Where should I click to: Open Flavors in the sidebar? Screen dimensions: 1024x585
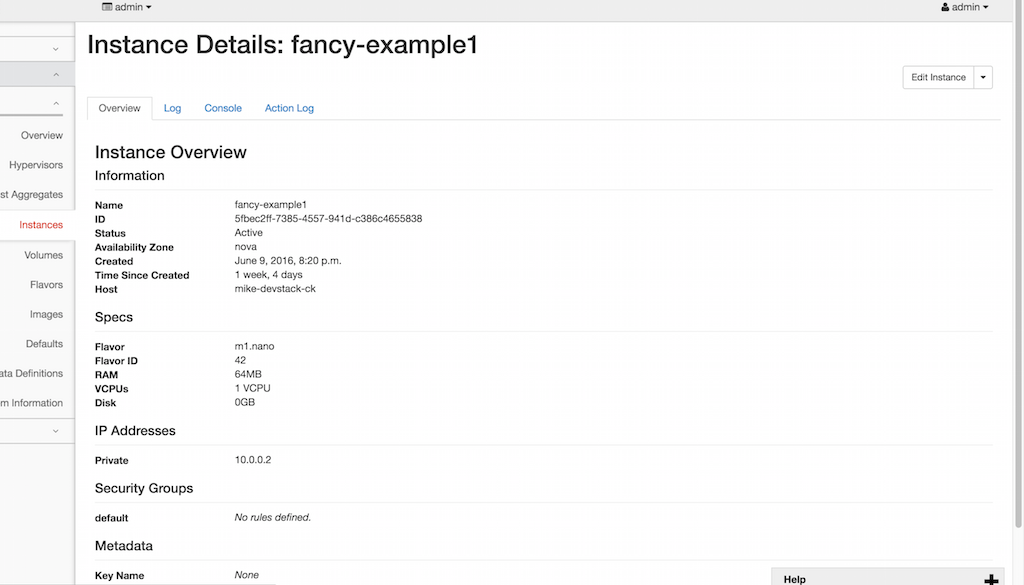click(46, 285)
